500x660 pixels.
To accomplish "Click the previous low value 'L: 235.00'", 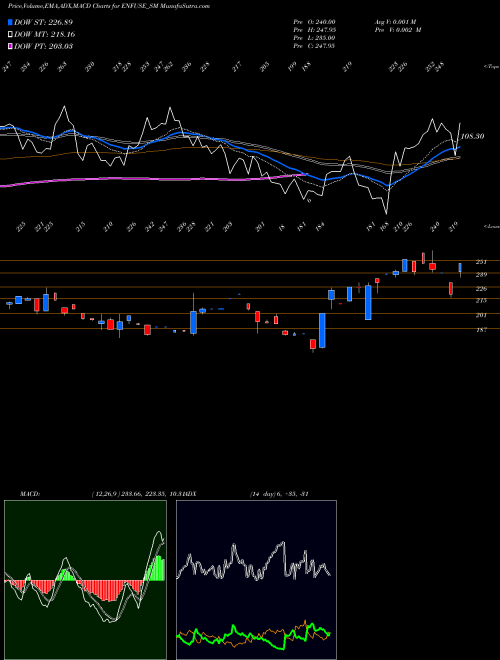I will click(x=319, y=38).
